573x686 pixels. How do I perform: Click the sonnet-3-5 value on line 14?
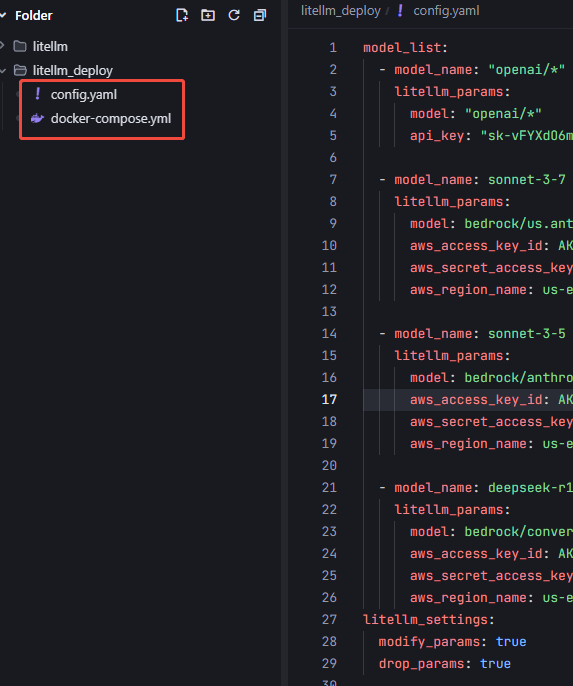527,333
